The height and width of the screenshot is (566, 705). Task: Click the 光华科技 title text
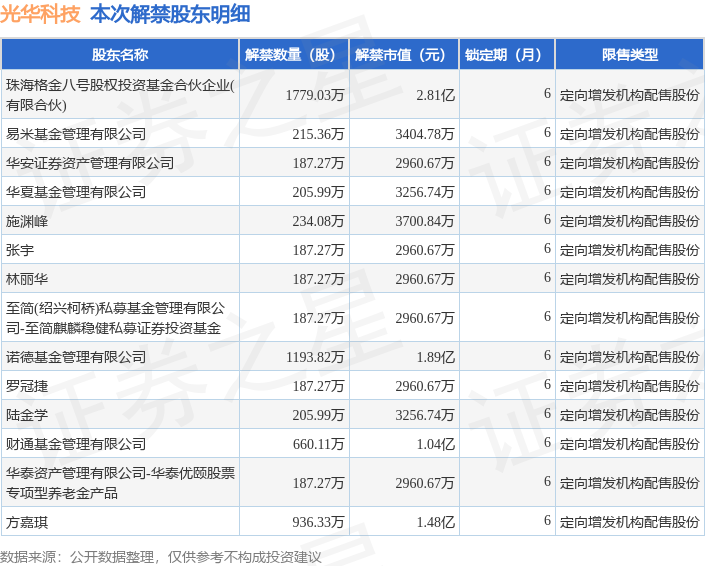(40, 14)
